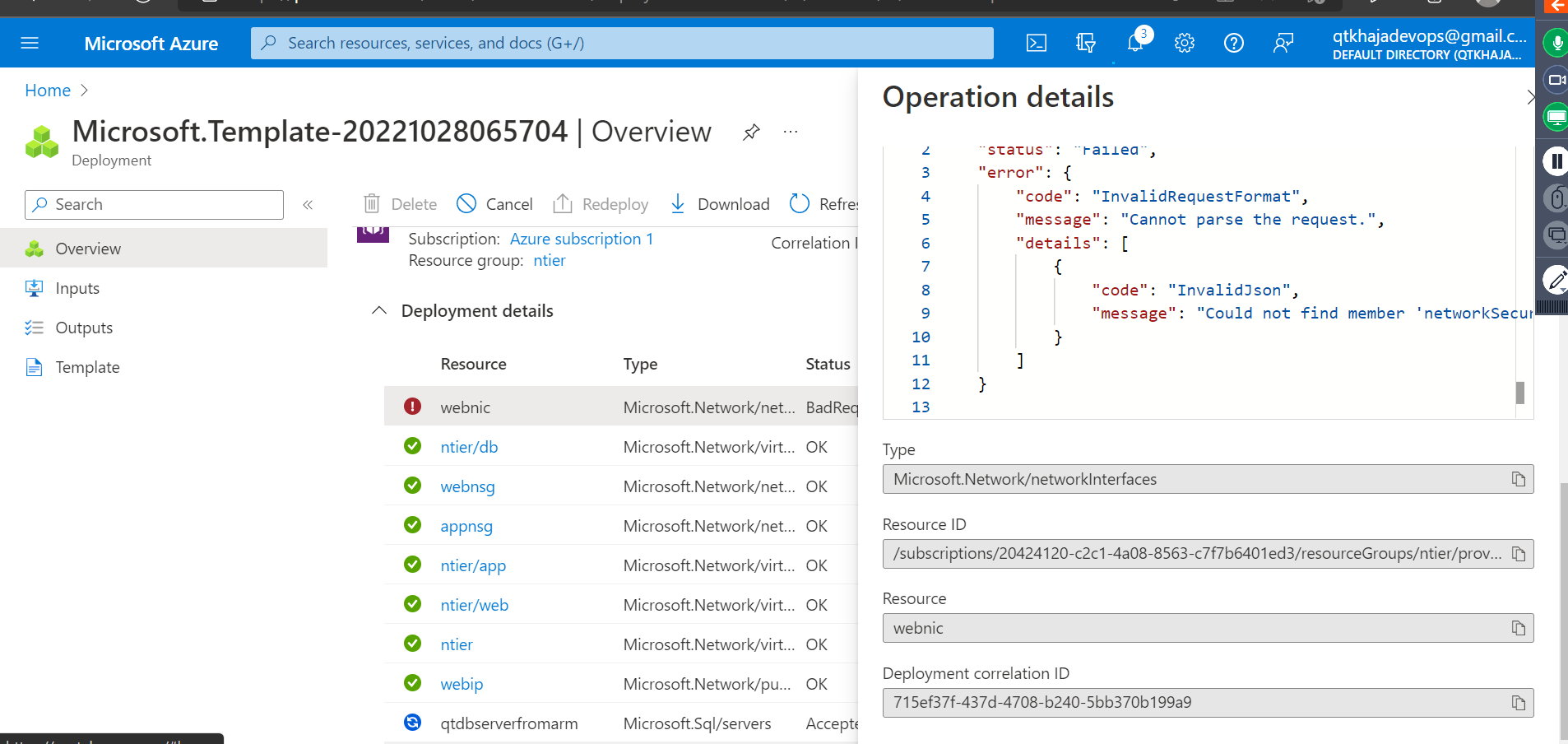Open the ntier/db resource link
This screenshot has height=744, width=1568.
(469, 447)
